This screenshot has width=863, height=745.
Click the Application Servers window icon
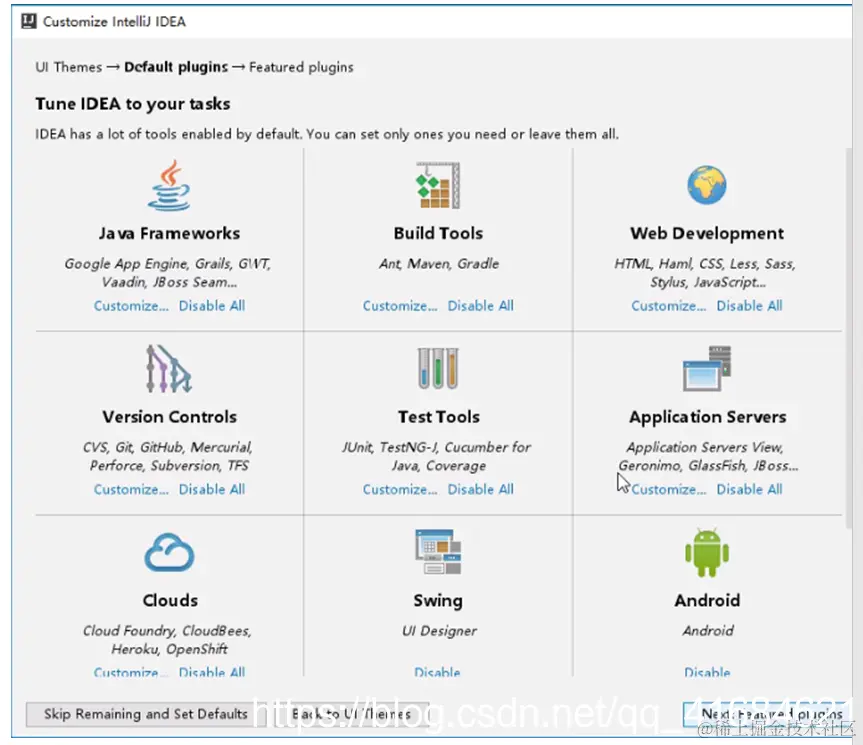(x=707, y=368)
